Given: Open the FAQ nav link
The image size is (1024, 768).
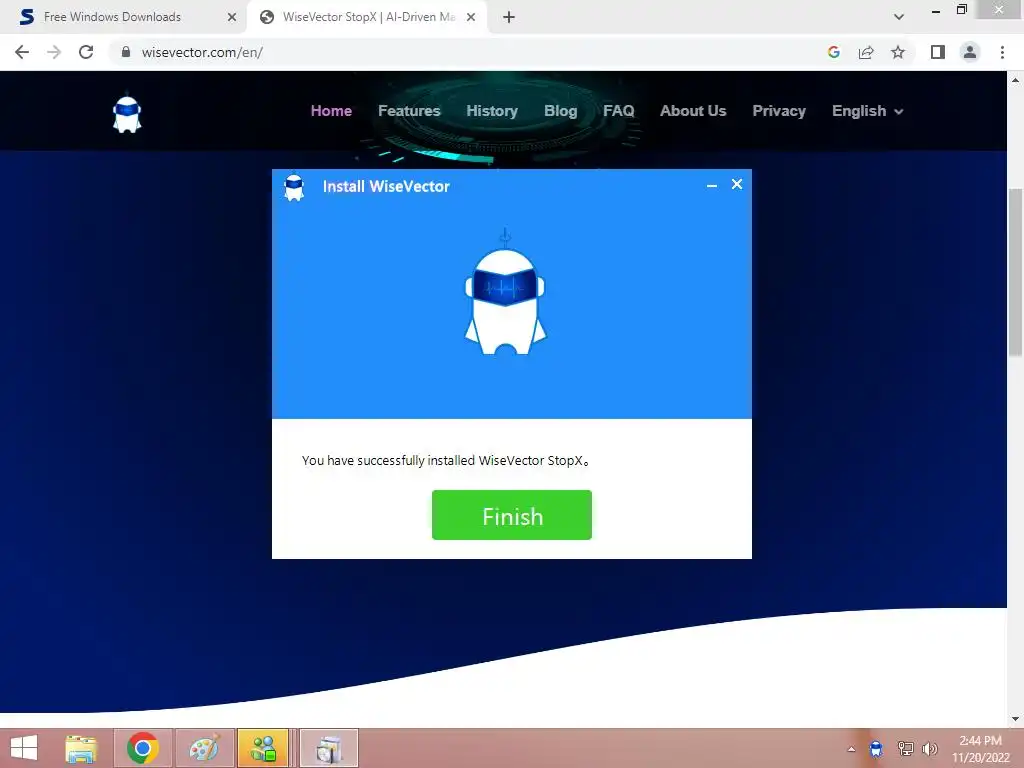Looking at the screenshot, I should pyautogui.click(x=618, y=111).
